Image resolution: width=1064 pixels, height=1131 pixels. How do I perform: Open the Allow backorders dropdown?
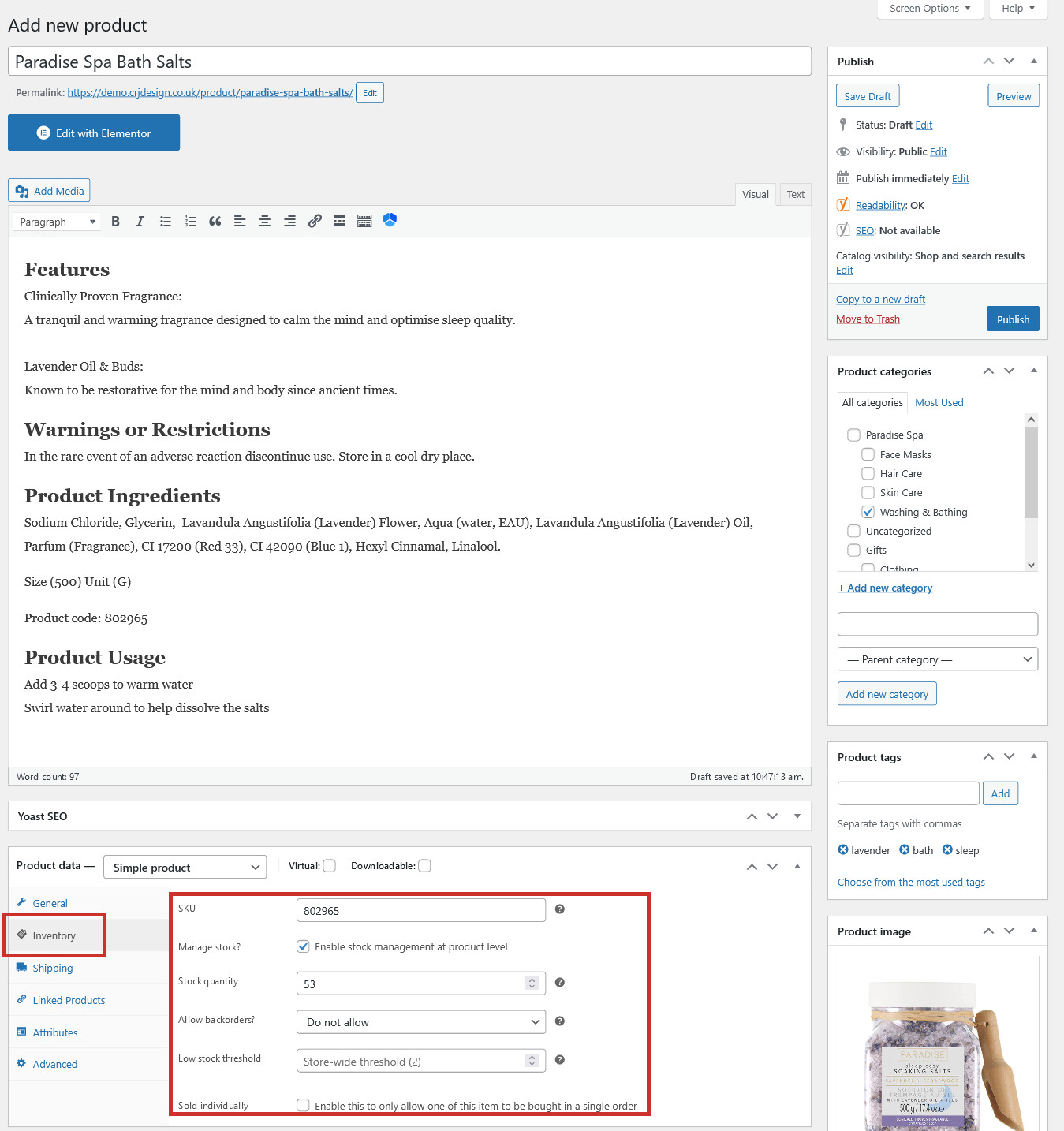point(421,1022)
